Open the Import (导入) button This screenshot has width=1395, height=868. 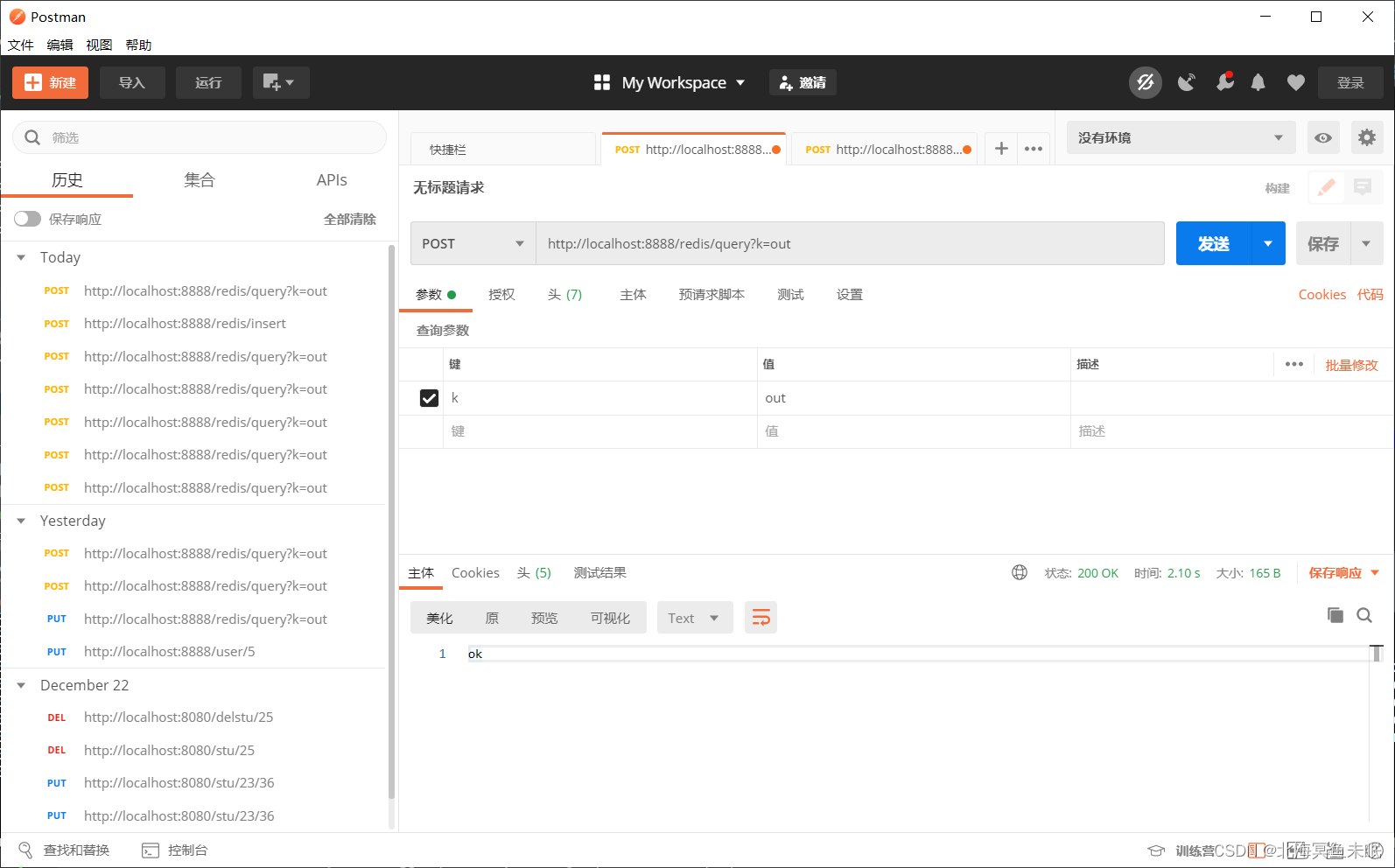click(131, 82)
